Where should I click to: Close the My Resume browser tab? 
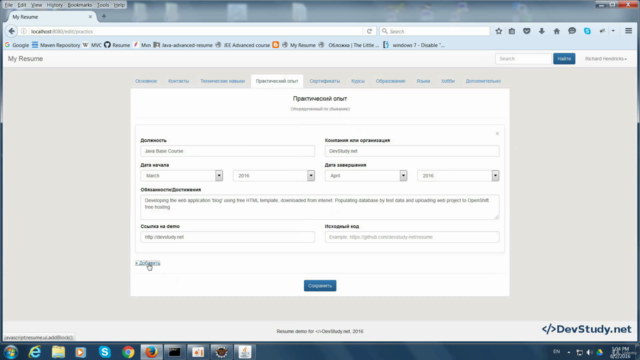[90, 17]
